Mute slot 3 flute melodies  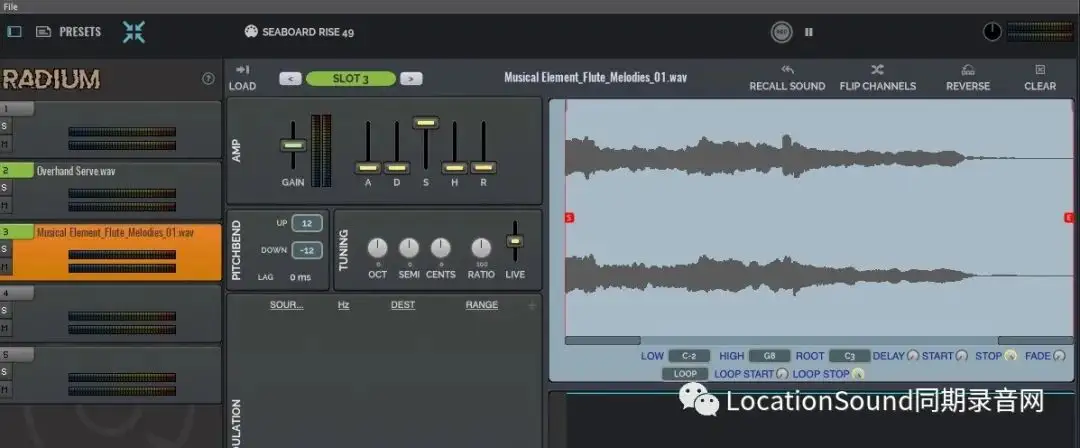5,267
